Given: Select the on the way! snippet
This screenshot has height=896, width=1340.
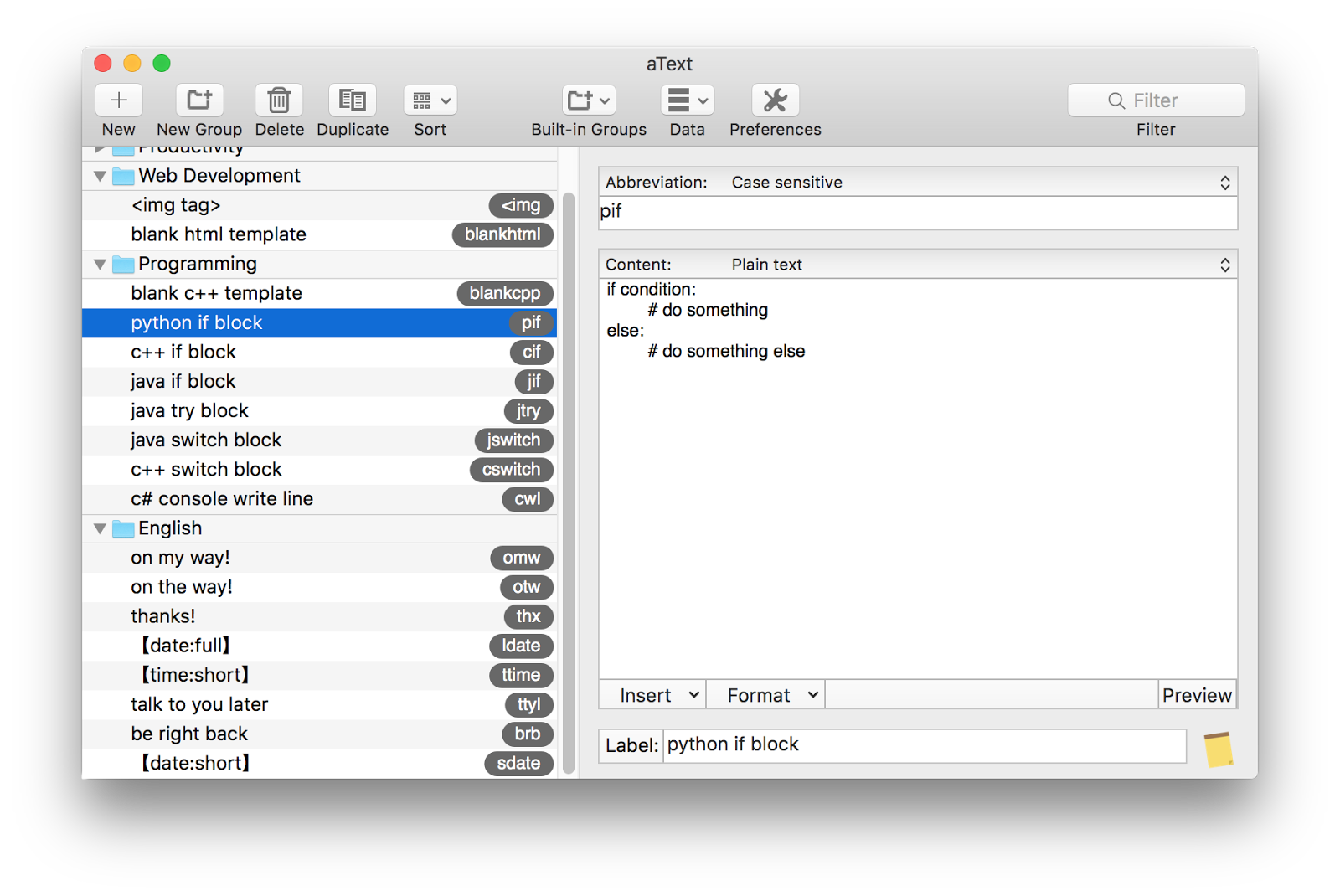Looking at the screenshot, I should 319,587.
